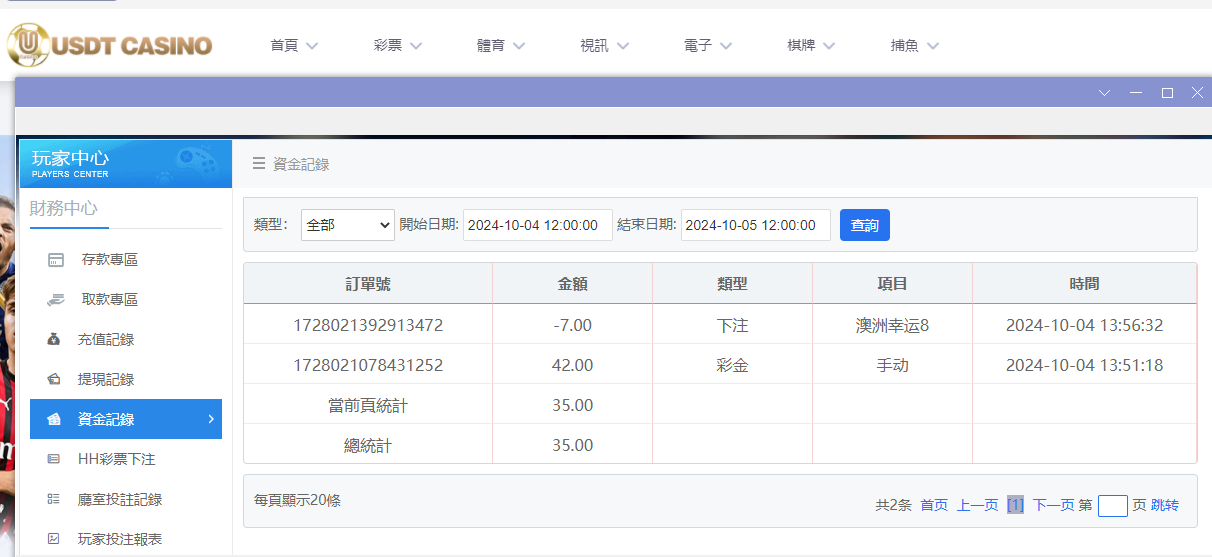Viewport: 1212px width, 557px height.
Task: Click the 開始日期 date field
Action: tap(537, 225)
